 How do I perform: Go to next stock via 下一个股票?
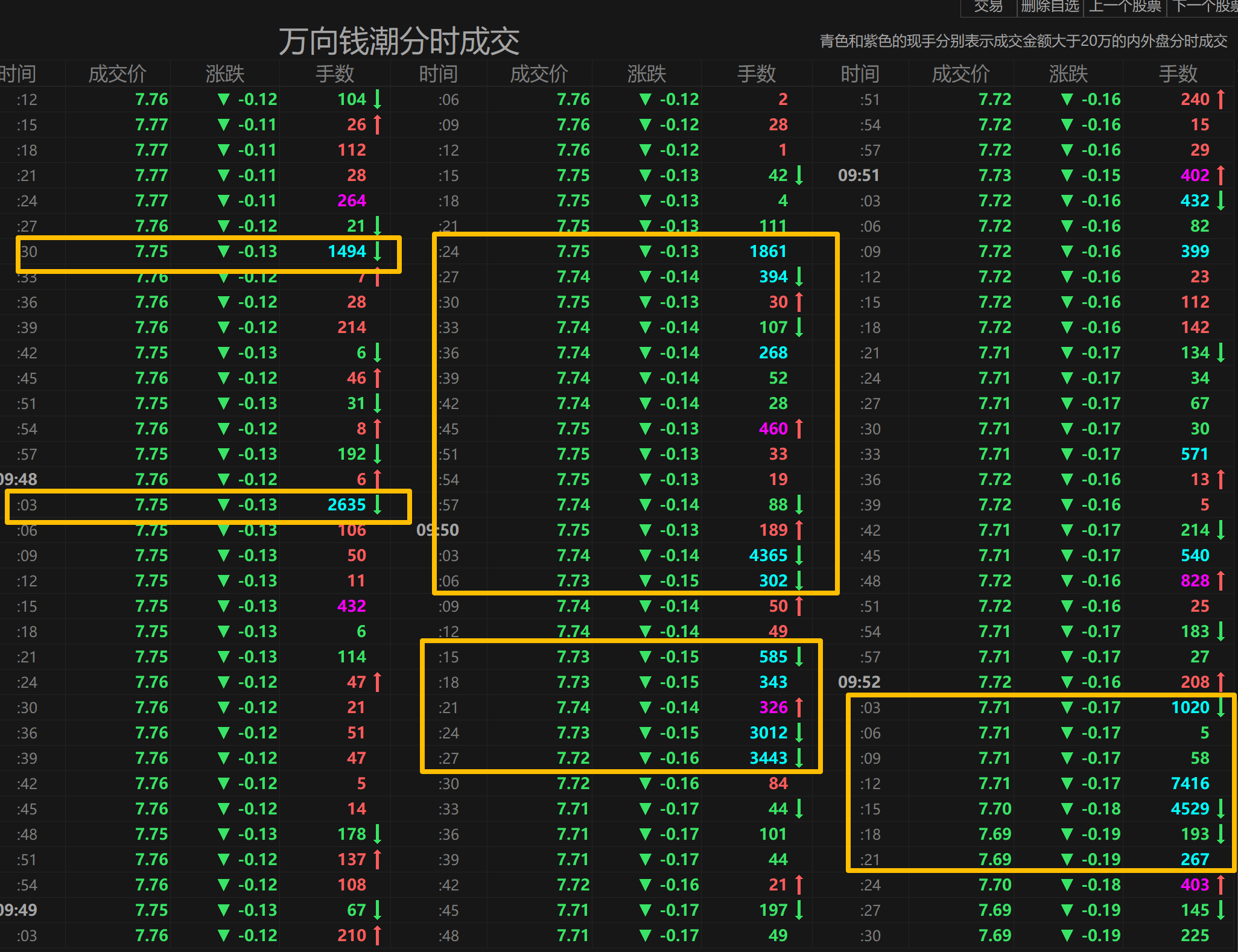pos(1204,7)
